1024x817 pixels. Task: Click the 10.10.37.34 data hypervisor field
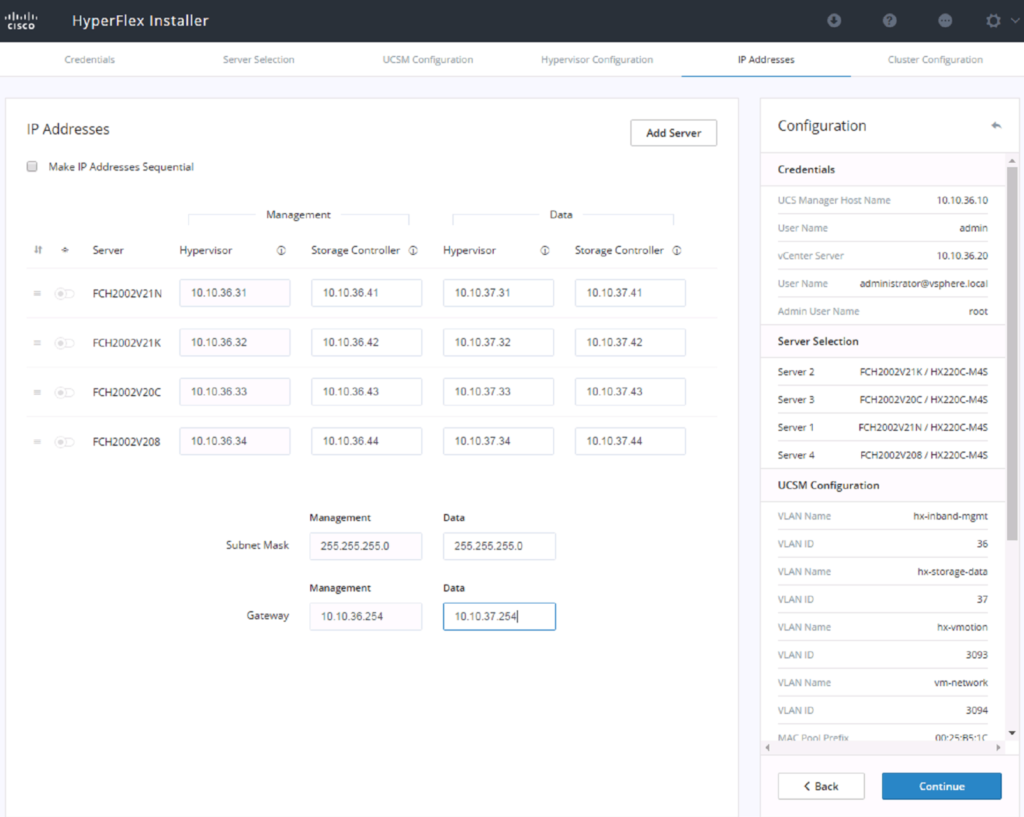pos(498,441)
